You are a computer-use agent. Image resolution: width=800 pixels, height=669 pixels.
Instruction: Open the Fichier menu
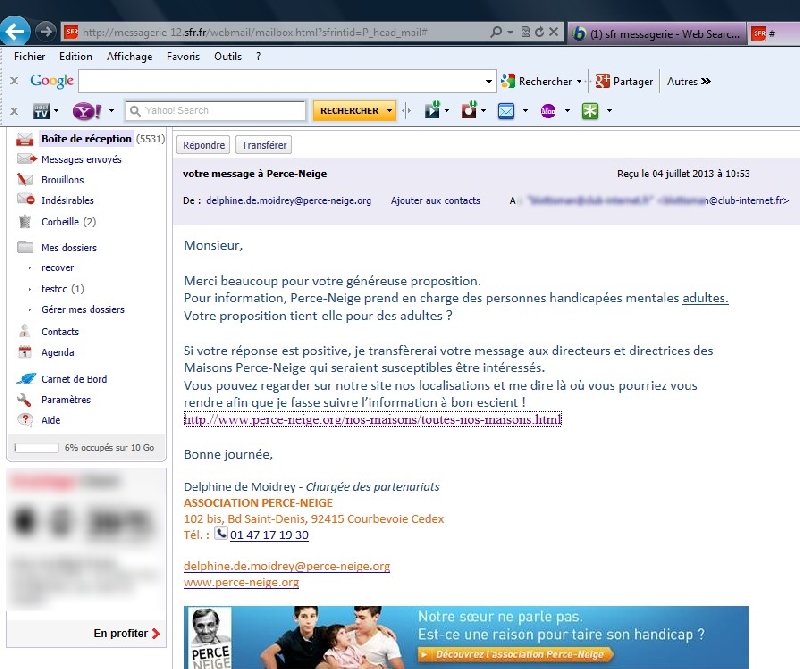tap(30, 56)
